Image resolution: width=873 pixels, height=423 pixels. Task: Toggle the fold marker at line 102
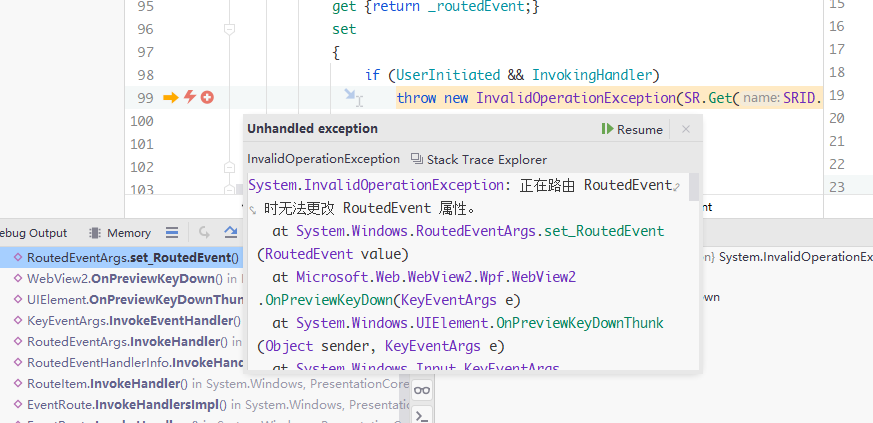pyautogui.click(x=229, y=167)
